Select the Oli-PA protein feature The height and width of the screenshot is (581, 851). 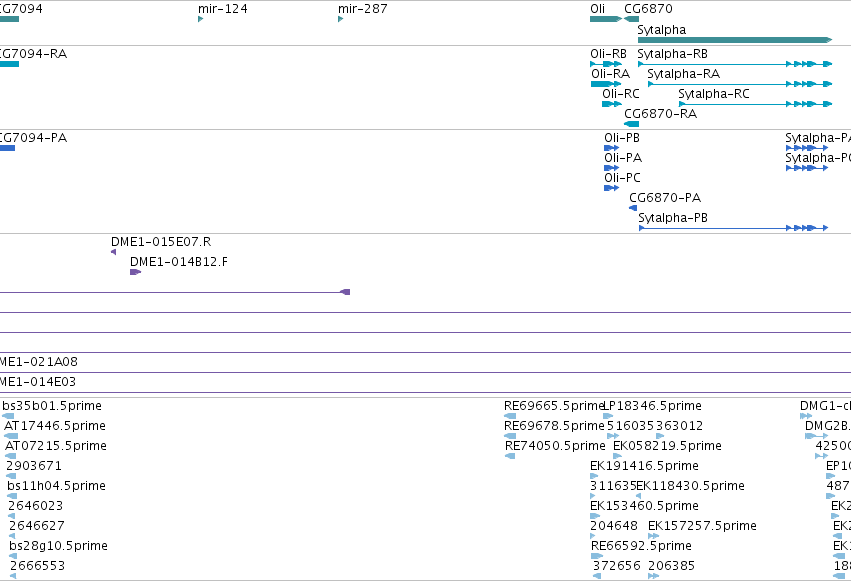pos(612,168)
